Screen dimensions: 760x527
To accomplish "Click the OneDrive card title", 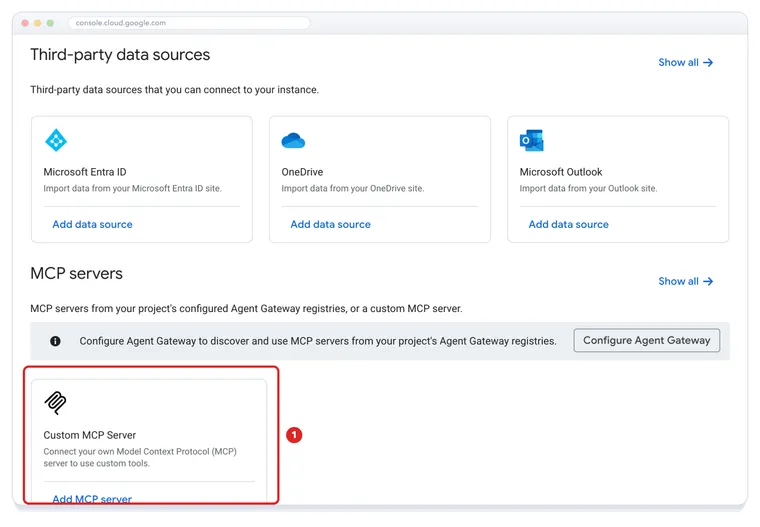I will [x=302, y=172].
